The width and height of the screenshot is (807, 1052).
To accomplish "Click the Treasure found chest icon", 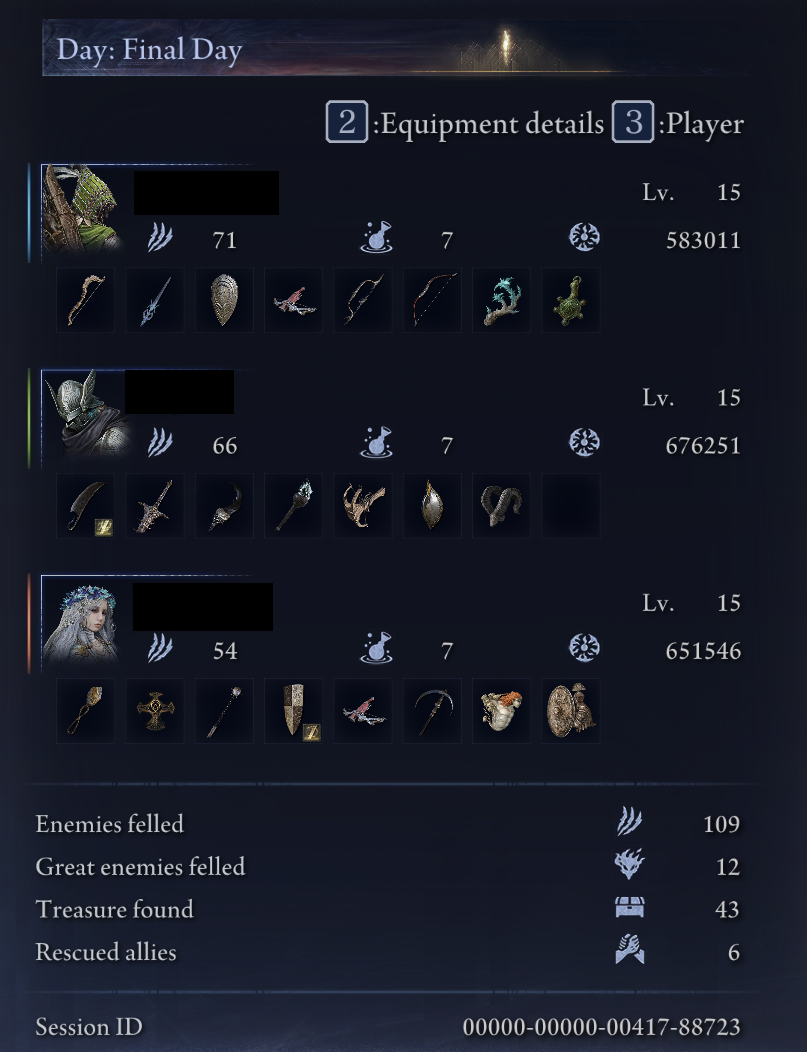I will pyautogui.click(x=629, y=908).
